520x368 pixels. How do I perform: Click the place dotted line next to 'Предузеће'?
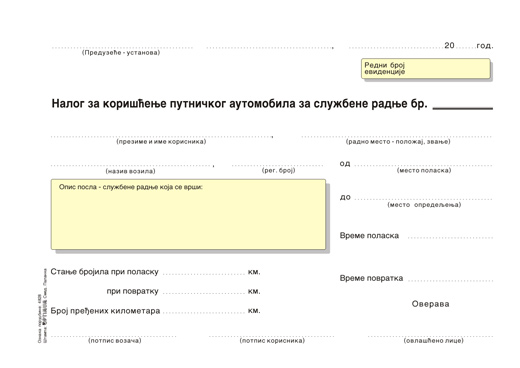point(269,47)
